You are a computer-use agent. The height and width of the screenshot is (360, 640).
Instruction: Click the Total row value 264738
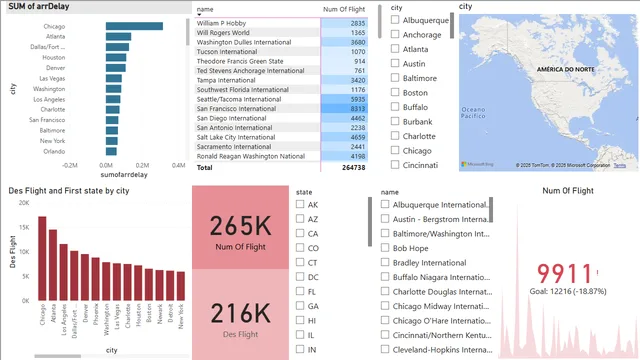(x=353, y=167)
